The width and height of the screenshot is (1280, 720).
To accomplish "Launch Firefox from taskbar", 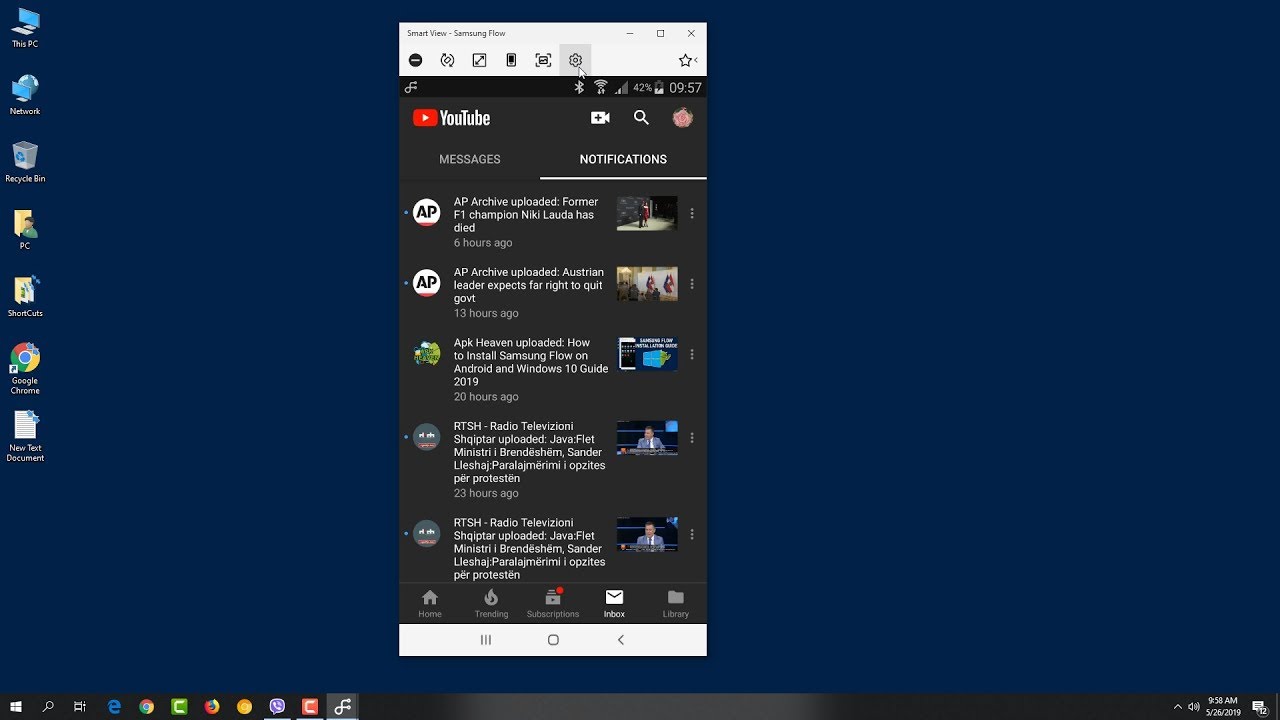I will point(212,707).
